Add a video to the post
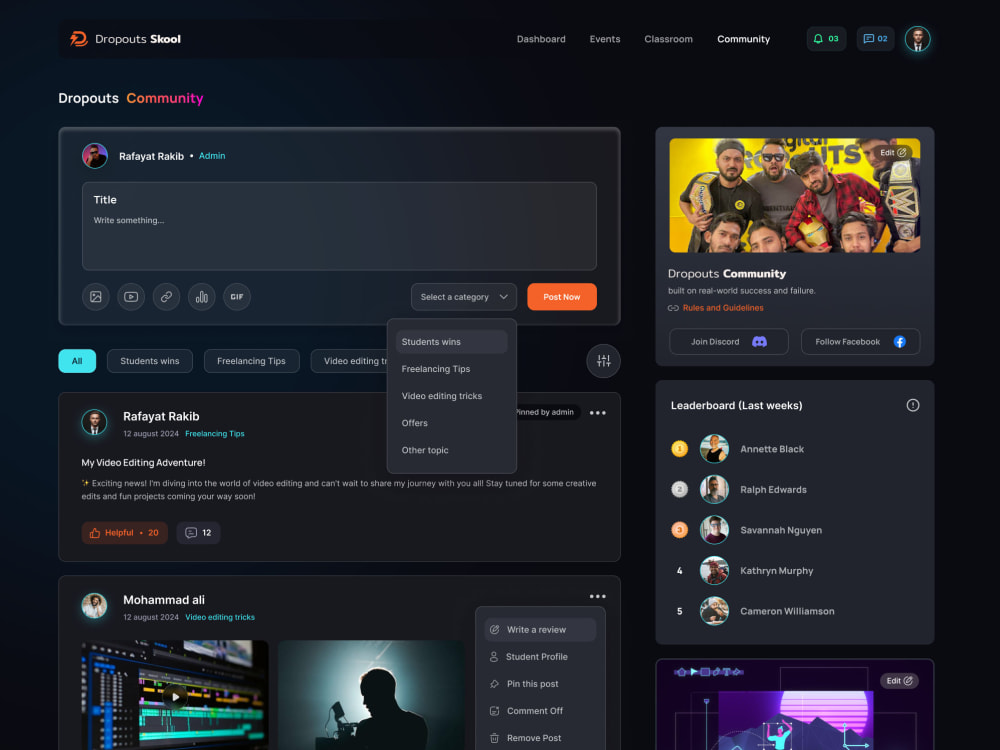The width and height of the screenshot is (1000, 750). 131,297
